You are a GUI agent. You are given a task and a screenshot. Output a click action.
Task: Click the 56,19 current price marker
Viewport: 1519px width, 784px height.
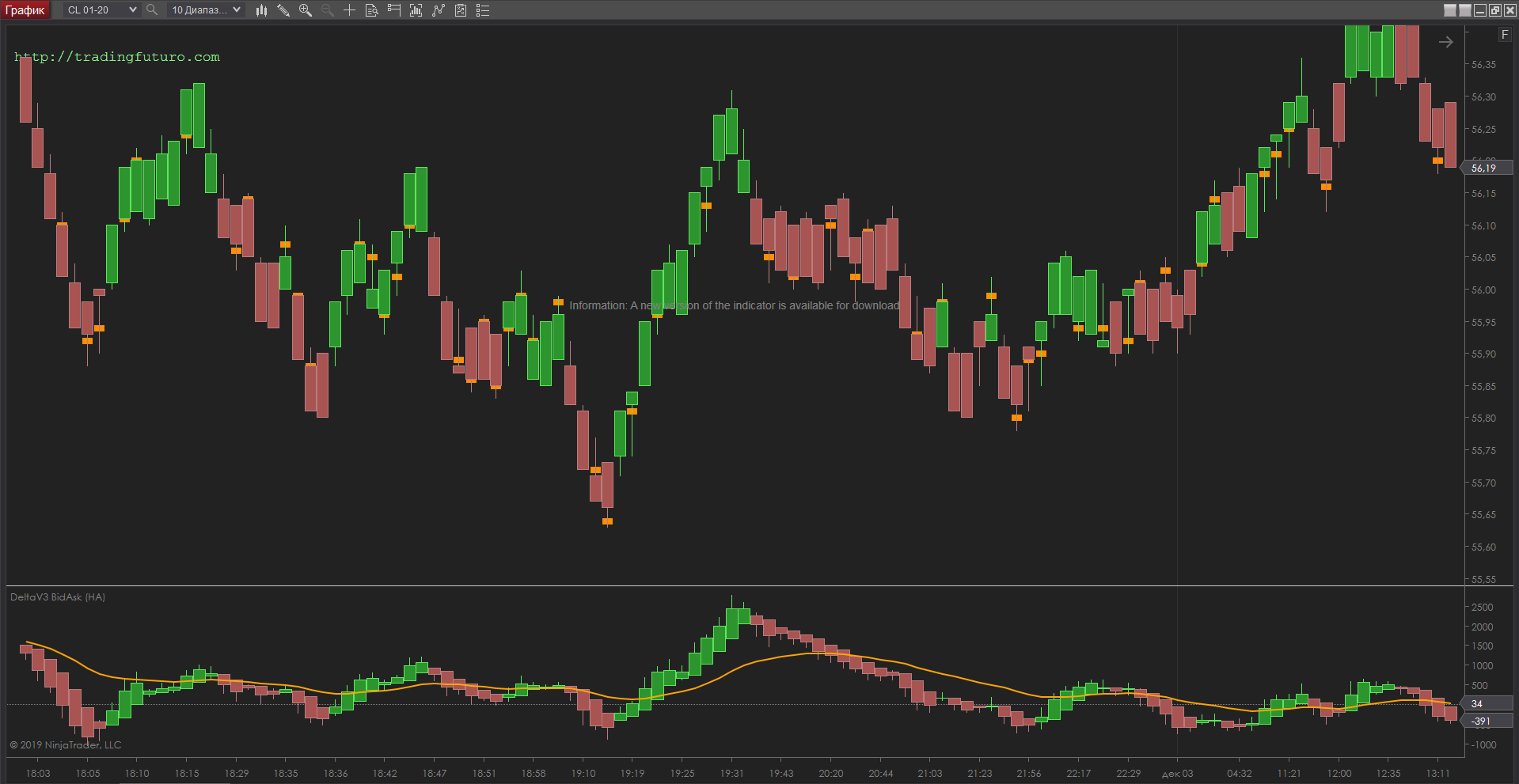pos(1485,168)
